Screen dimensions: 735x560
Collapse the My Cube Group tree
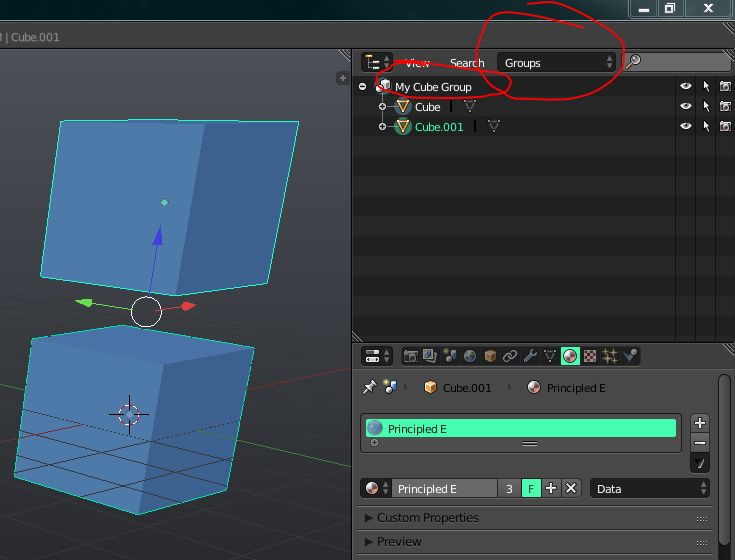click(362, 87)
